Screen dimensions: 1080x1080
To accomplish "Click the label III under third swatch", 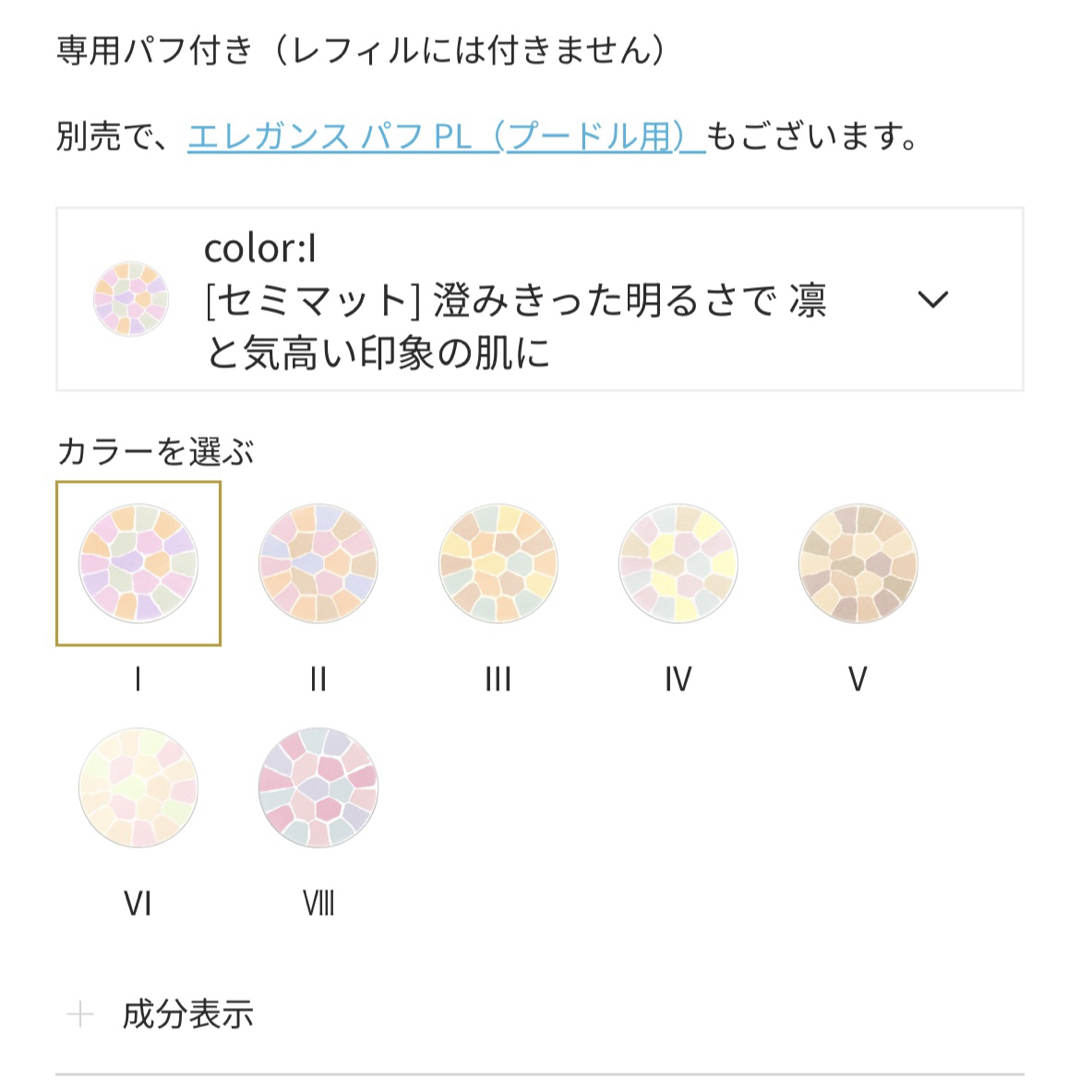I will coord(498,679).
